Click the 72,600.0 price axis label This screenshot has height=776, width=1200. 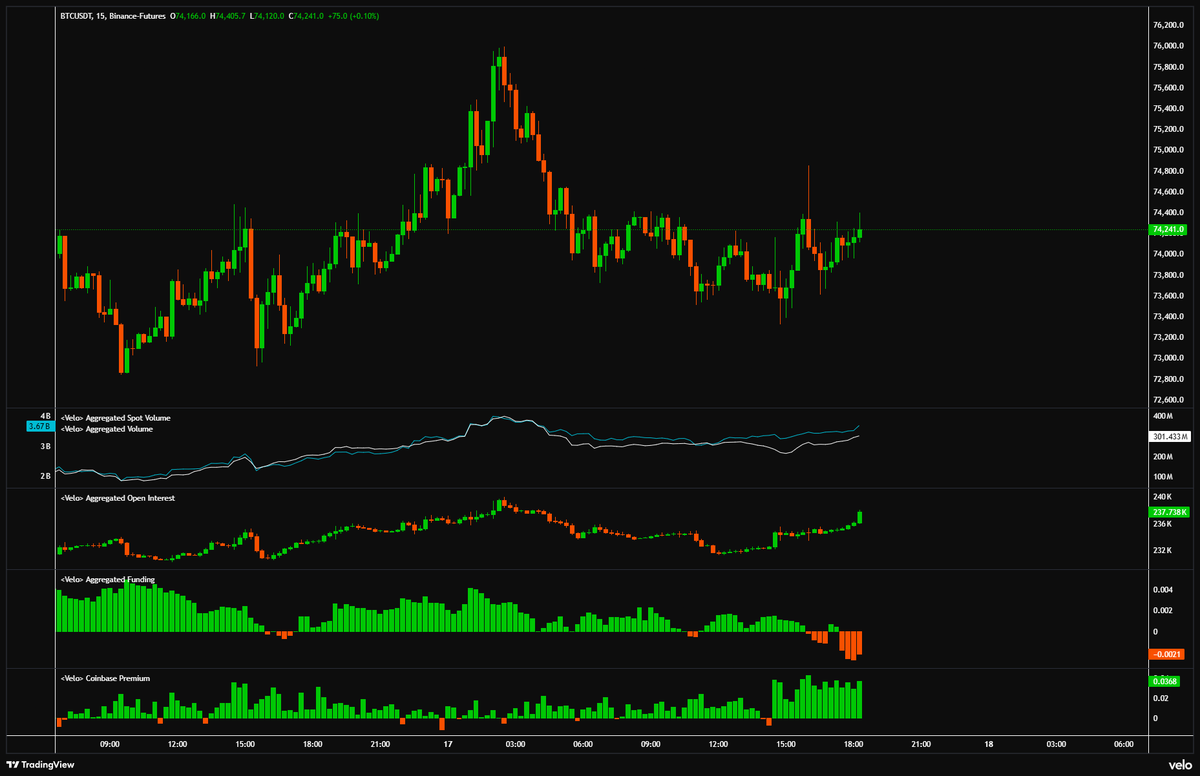point(1170,400)
